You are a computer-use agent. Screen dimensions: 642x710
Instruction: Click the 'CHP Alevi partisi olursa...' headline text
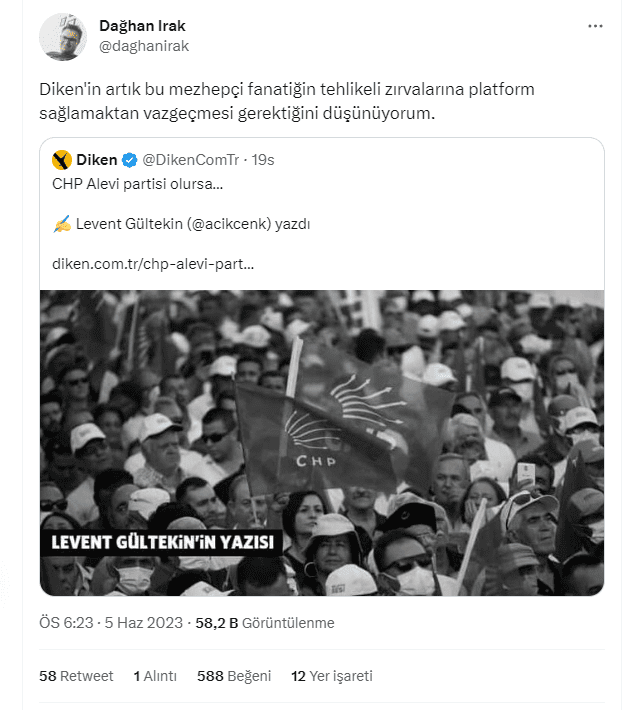(x=137, y=184)
